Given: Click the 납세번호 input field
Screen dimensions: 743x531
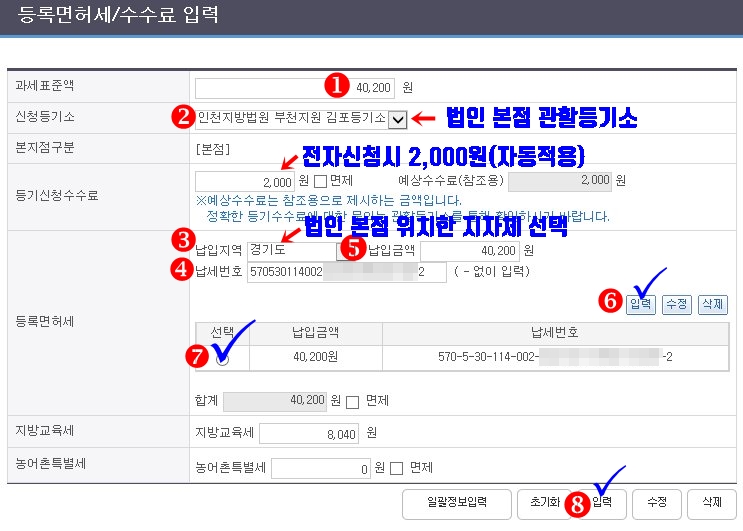Looking at the screenshot, I should [347, 272].
